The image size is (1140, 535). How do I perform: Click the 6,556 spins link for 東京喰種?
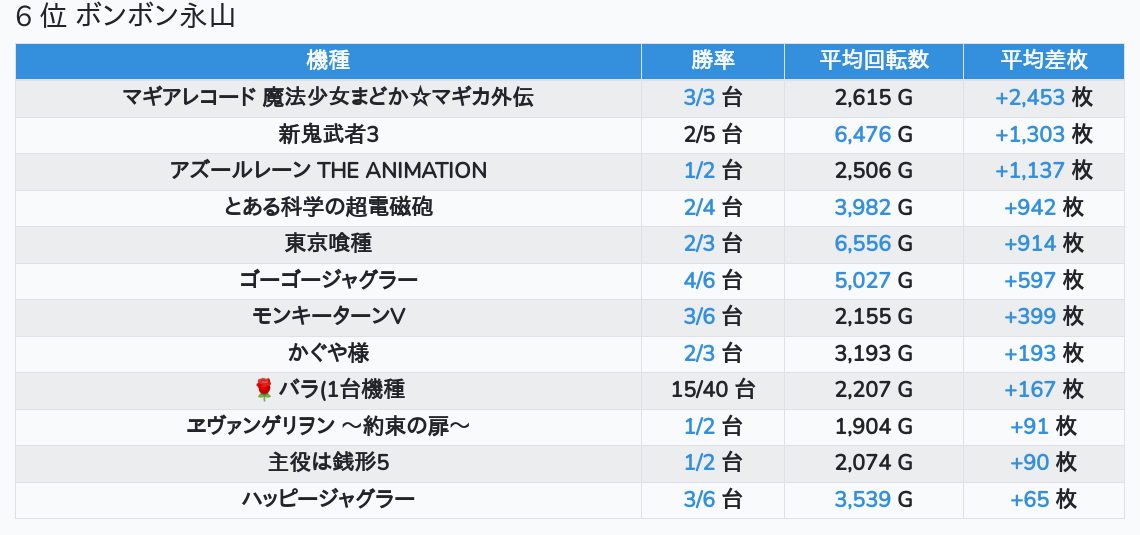862,244
